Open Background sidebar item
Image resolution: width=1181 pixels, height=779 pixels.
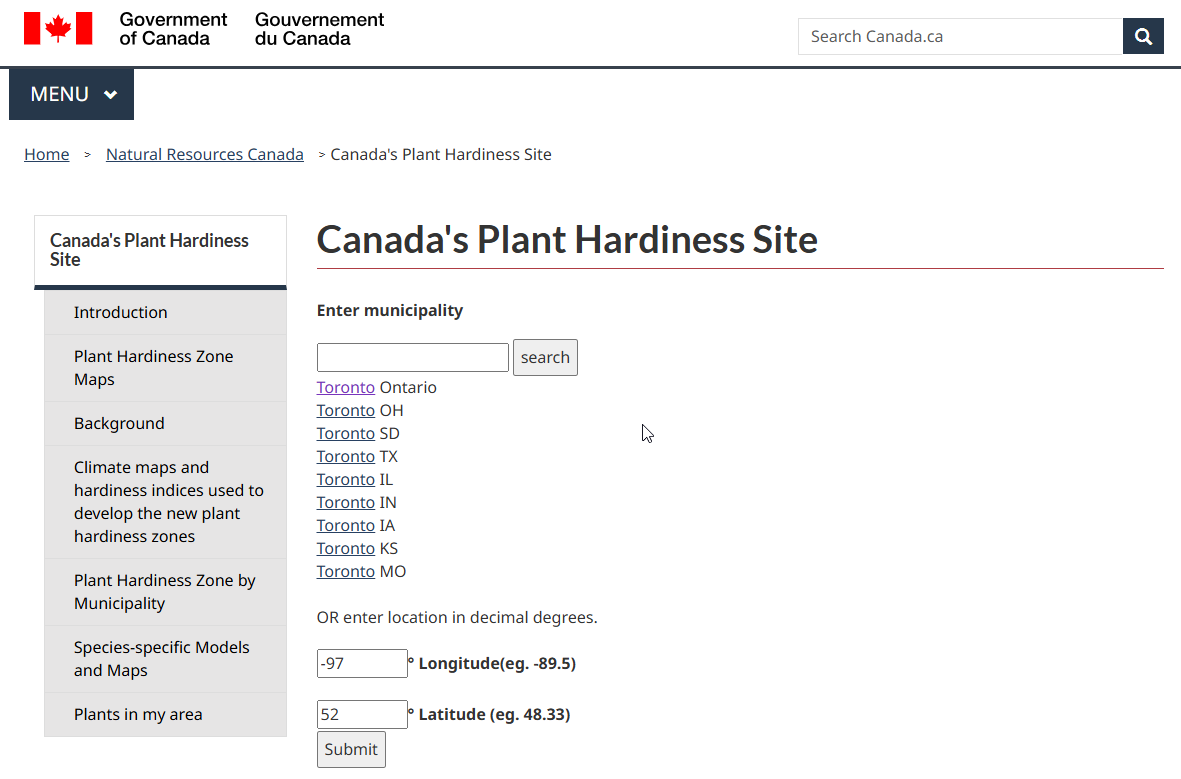pyautogui.click(x=165, y=423)
